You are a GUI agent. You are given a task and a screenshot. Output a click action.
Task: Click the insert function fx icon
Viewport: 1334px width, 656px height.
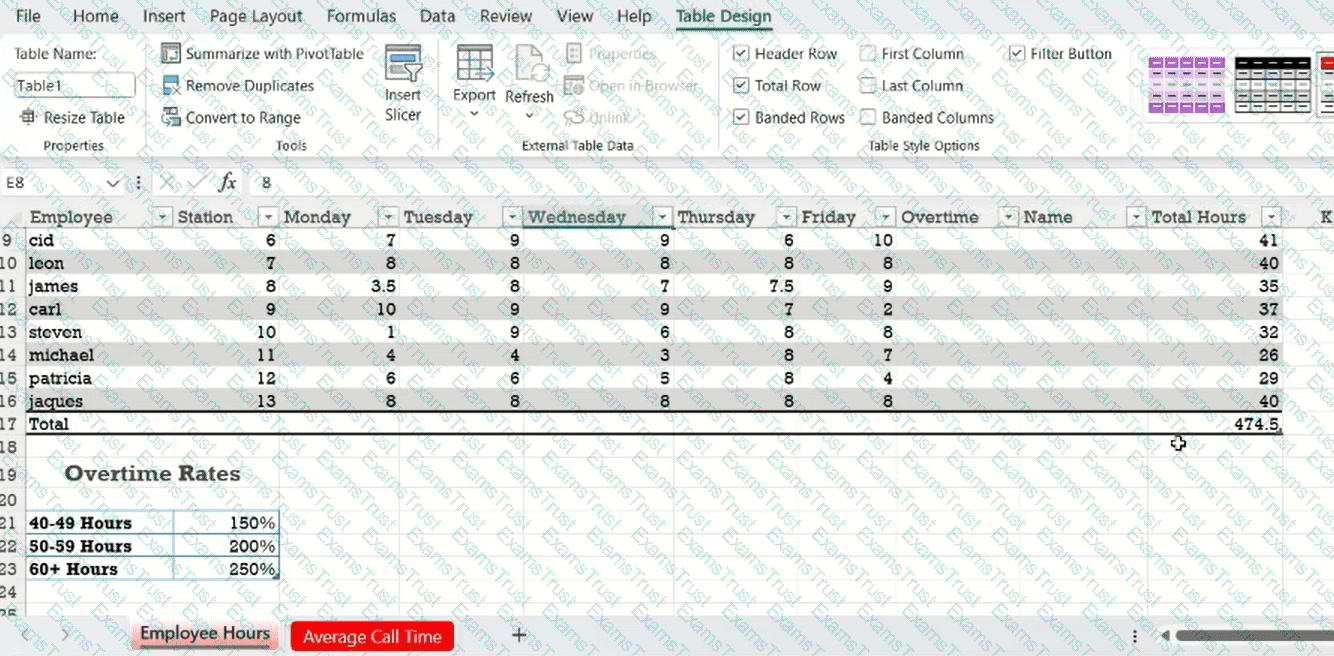click(x=228, y=182)
